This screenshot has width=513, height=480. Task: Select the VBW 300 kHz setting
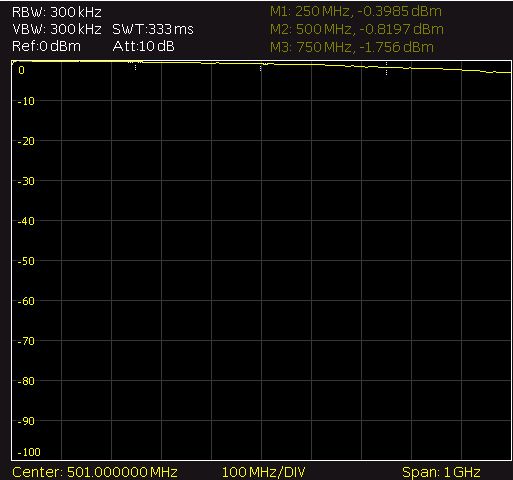[x=57, y=29]
